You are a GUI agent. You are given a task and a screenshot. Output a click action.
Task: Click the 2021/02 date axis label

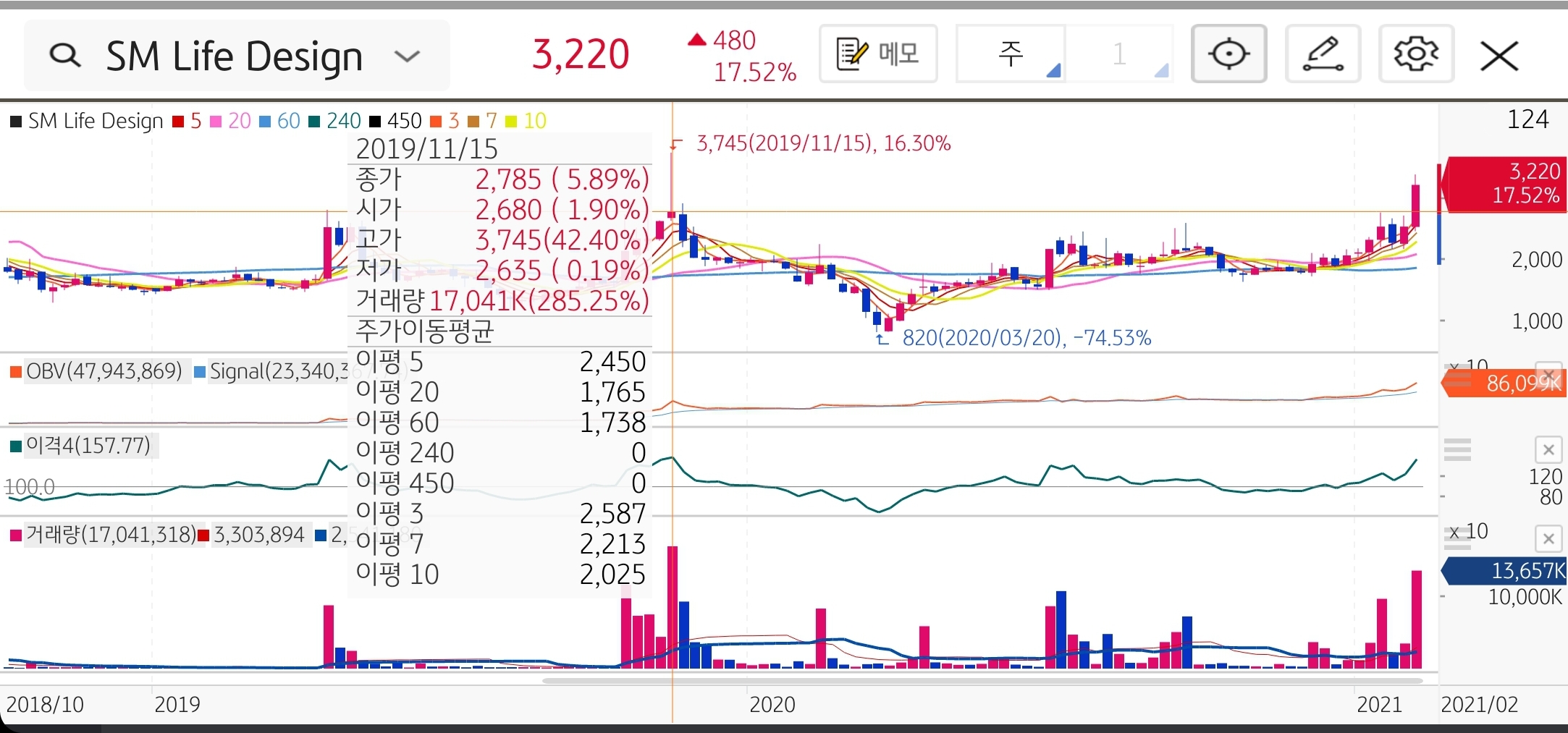[x=1479, y=704]
